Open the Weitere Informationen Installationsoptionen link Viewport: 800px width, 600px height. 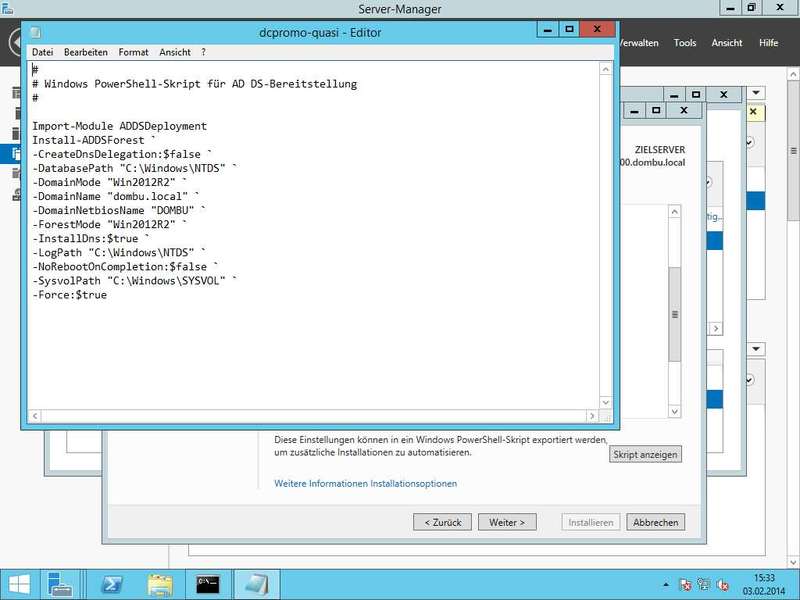[x=365, y=483]
